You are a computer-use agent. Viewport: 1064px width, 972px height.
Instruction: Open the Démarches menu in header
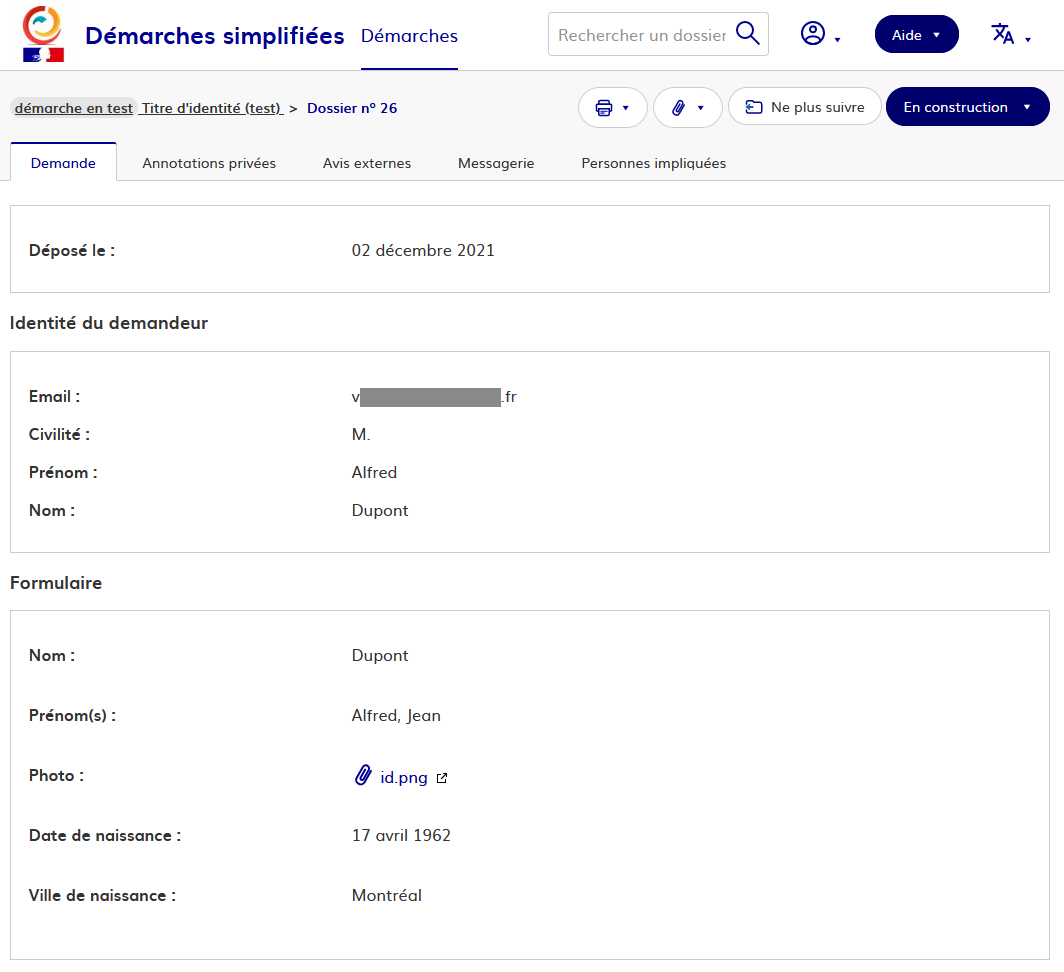coord(409,36)
